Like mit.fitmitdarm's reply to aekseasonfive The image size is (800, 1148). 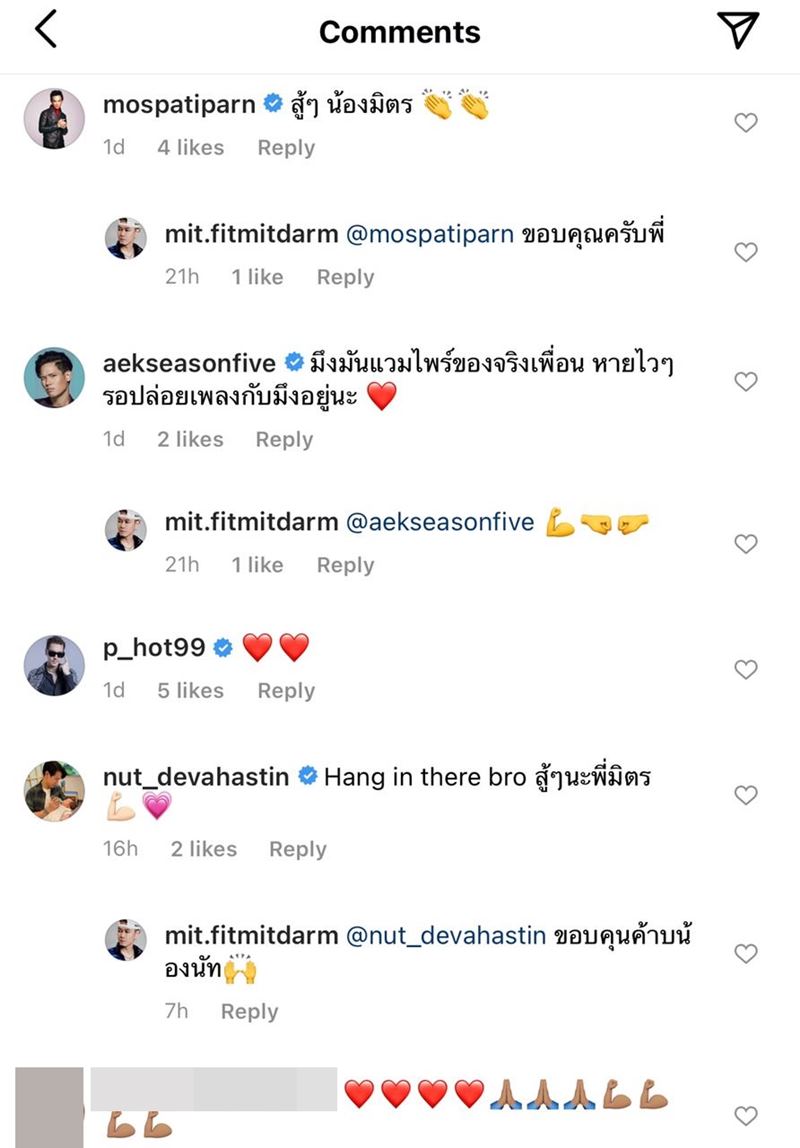(x=745, y=544)
